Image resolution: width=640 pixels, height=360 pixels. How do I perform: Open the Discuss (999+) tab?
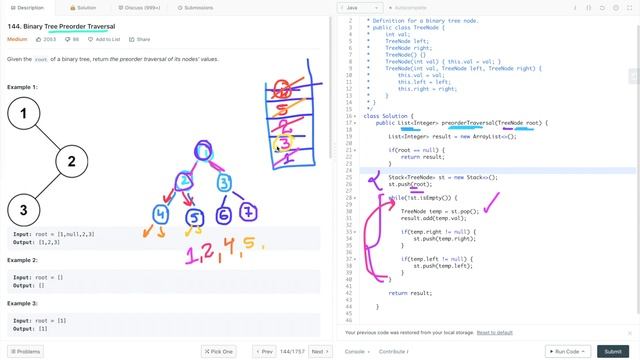tap(139, 8)
